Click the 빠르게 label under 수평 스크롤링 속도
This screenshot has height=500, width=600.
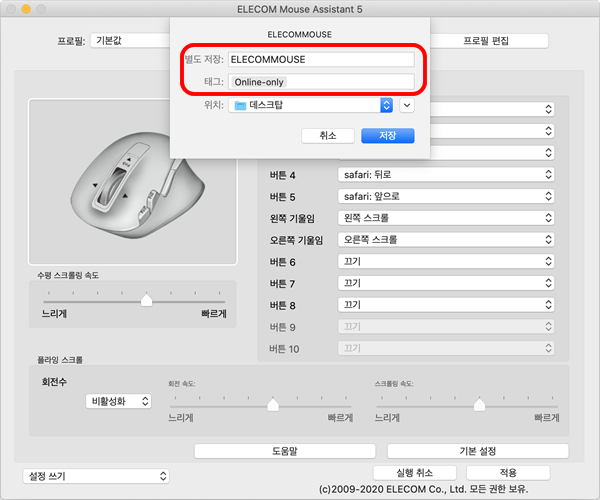click(x=214, y=314)
